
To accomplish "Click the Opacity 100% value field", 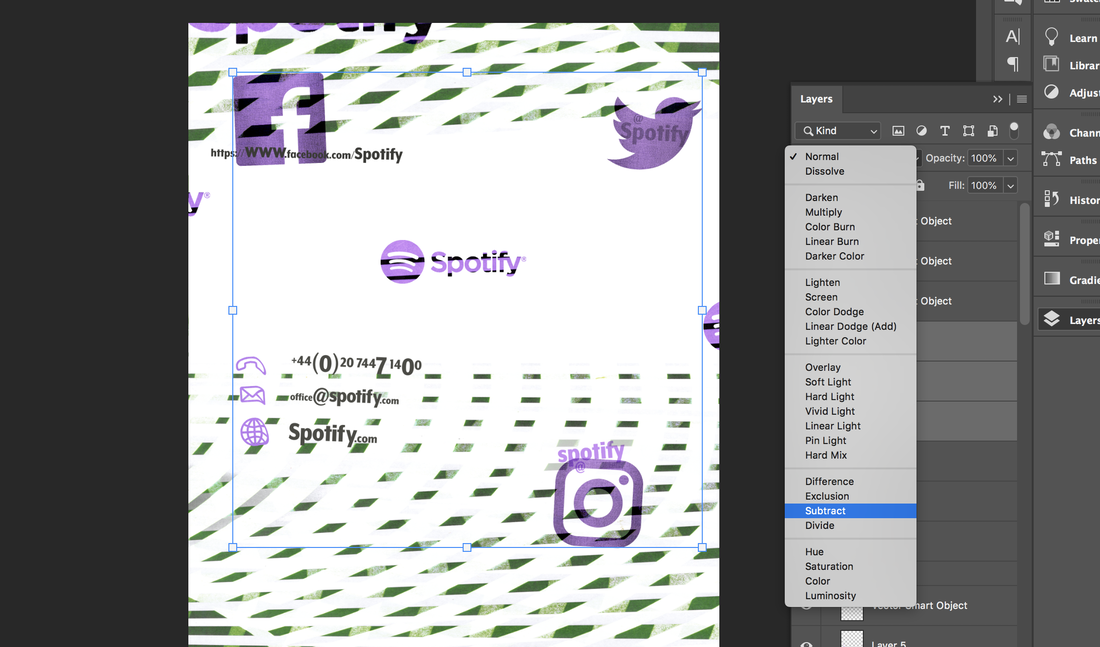I will pos(985,159).
